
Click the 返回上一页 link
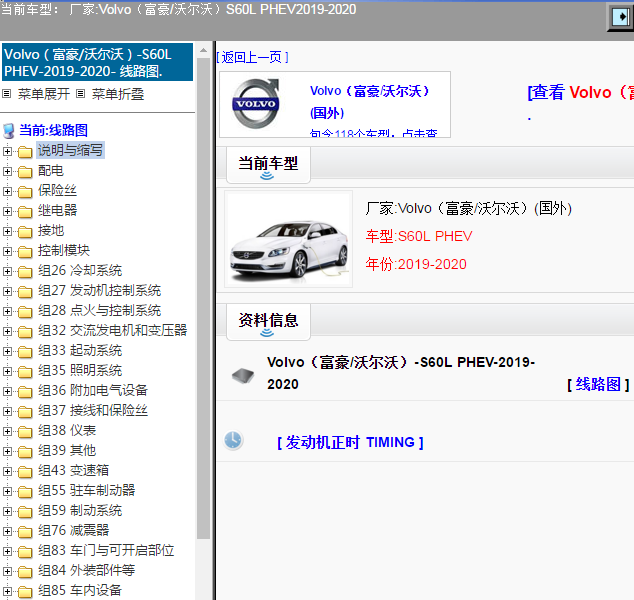252,57
